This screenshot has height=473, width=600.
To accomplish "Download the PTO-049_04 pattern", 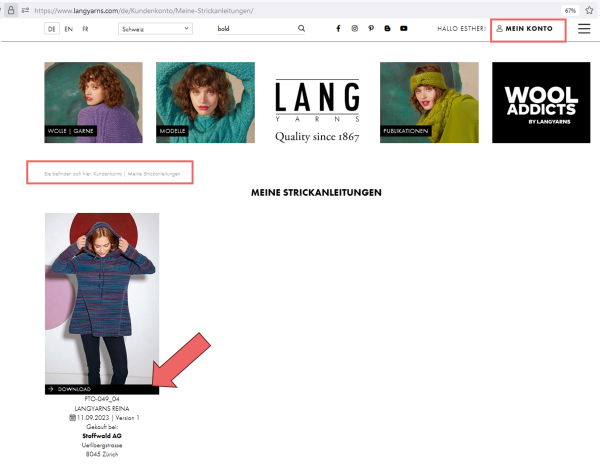I will (101, 389).
